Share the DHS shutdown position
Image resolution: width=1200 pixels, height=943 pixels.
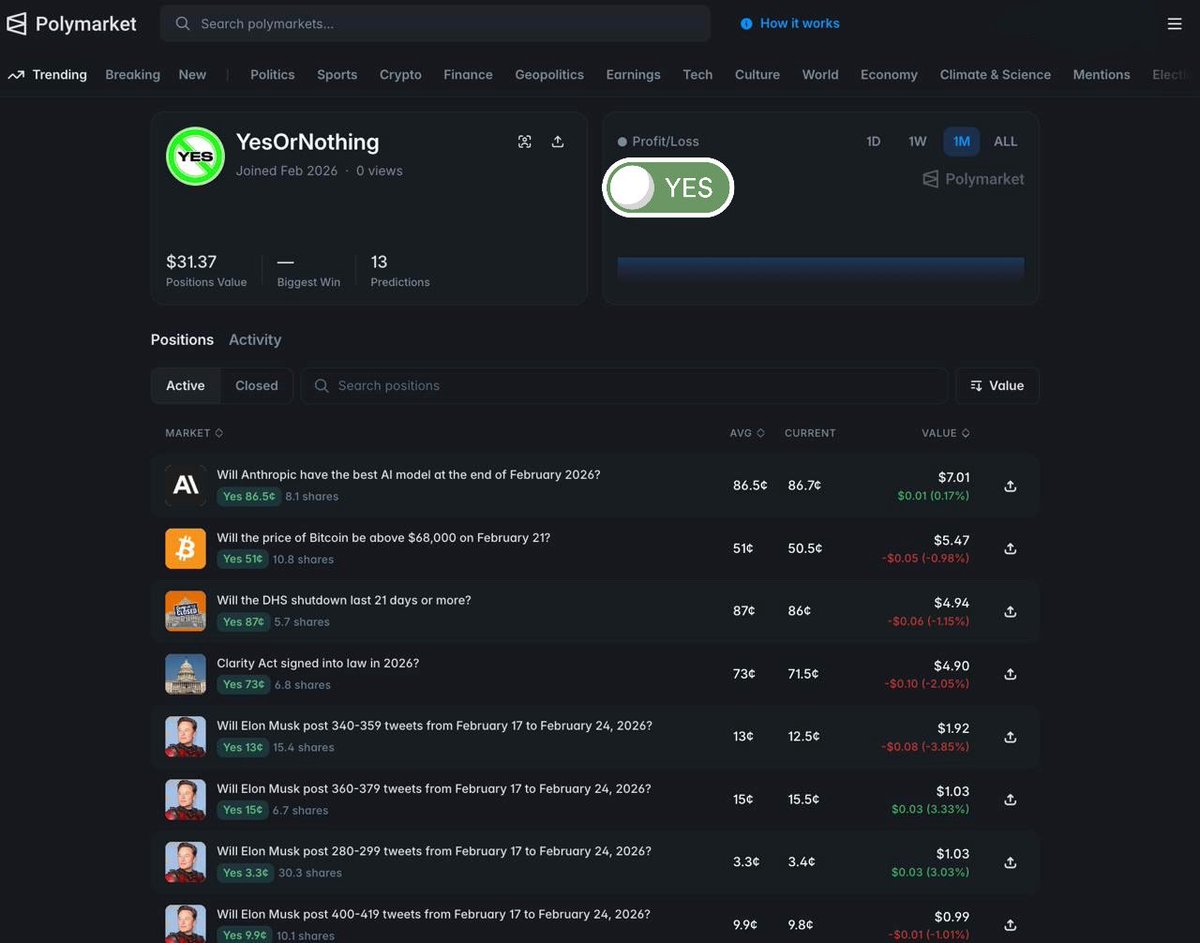pyautogui.click(x=1010, y=612)
